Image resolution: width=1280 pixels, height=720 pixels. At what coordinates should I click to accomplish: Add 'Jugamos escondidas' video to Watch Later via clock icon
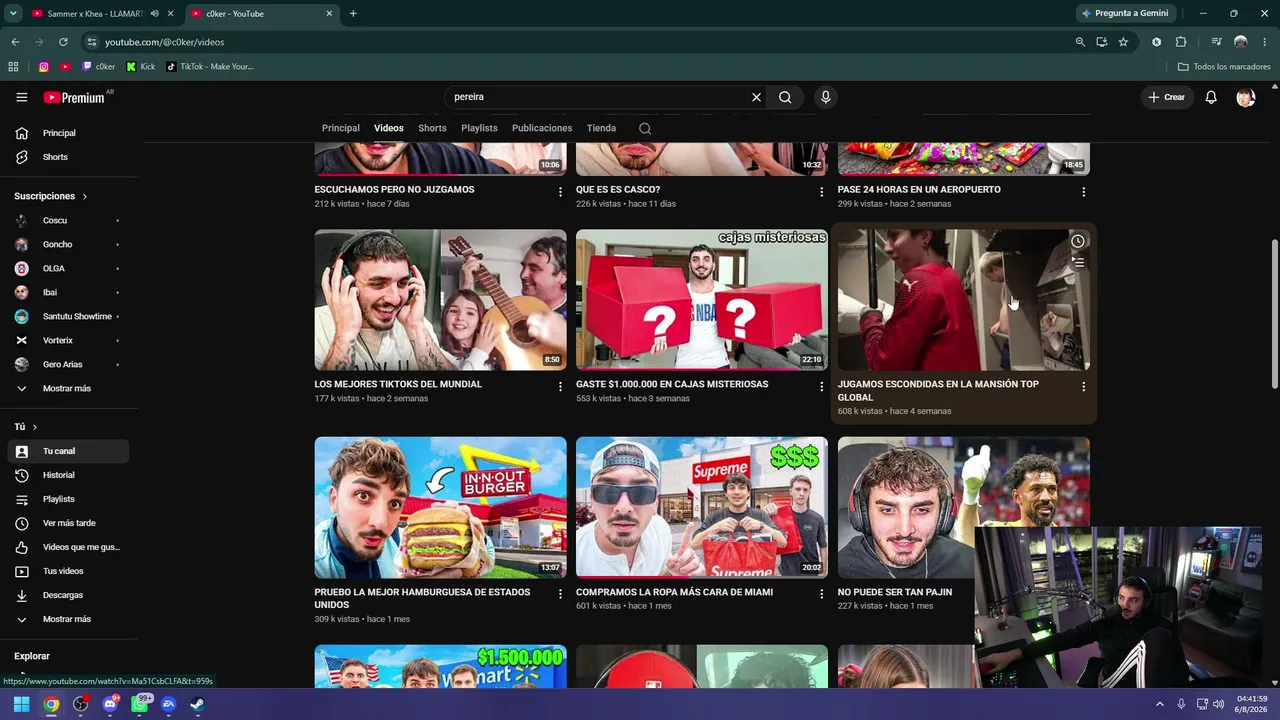(x=1077, y=241)
